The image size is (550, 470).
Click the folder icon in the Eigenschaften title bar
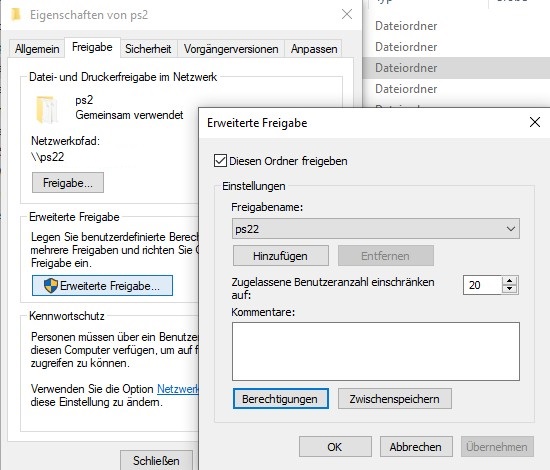pyautogui.click(x=15, y=15)
